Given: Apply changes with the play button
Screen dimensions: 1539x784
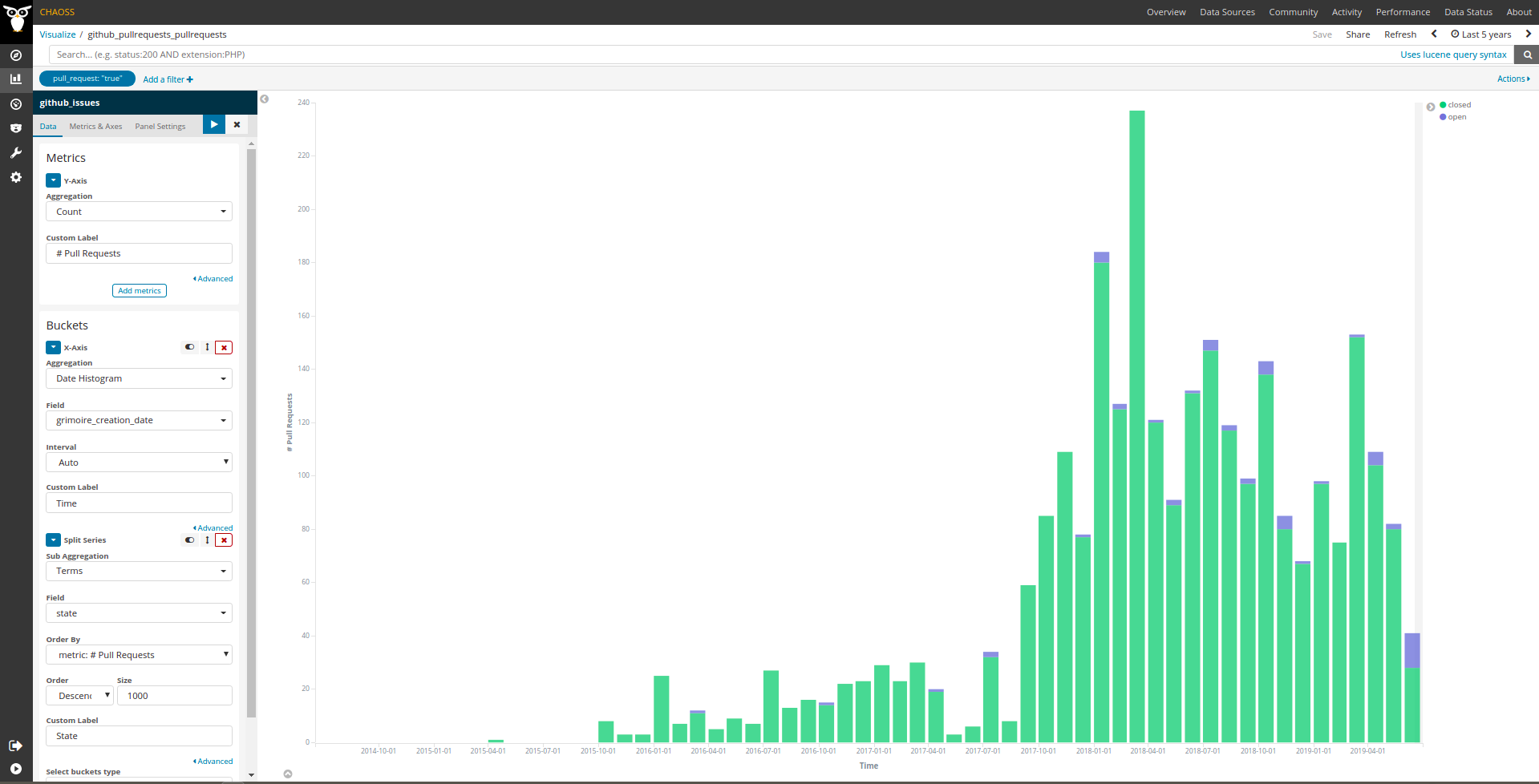Looking at the screenshot, I should [214, 124].
